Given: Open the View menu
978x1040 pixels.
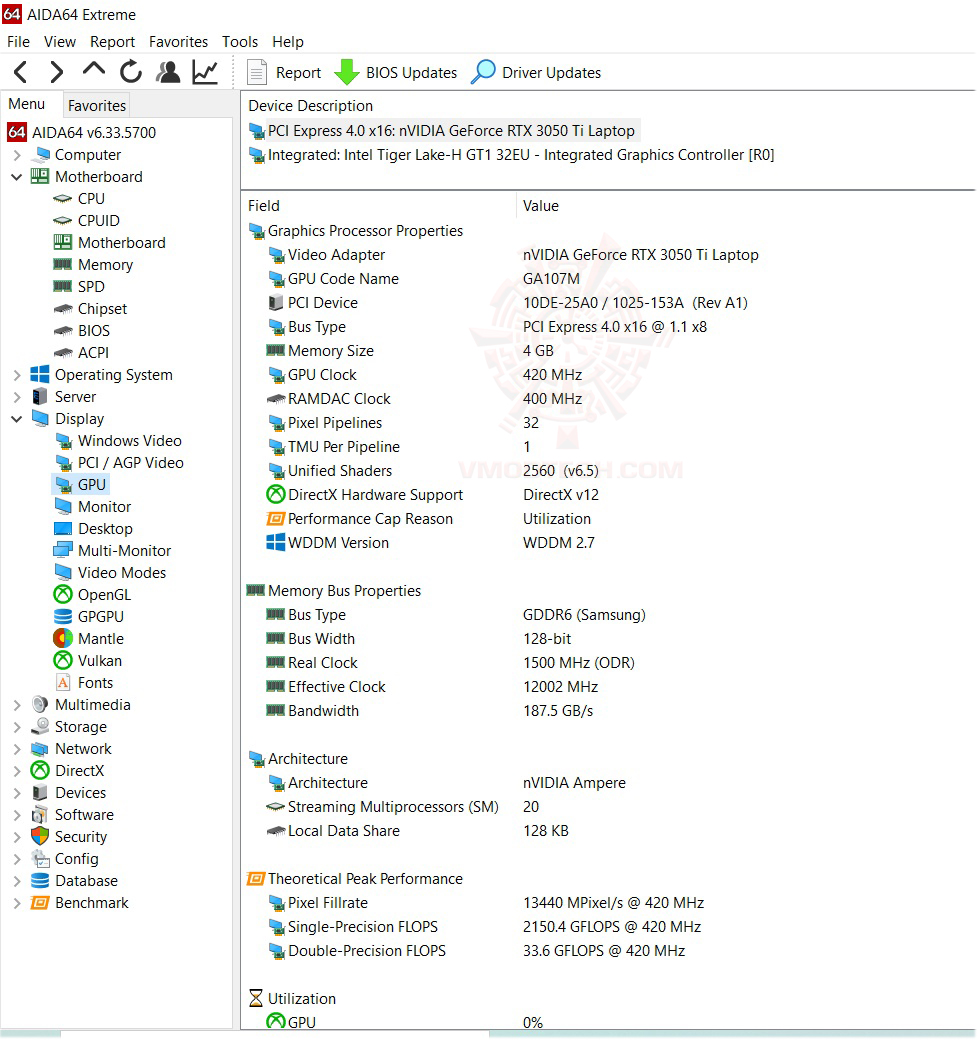Looking at the screenshot, I should (x=60, y=42).
